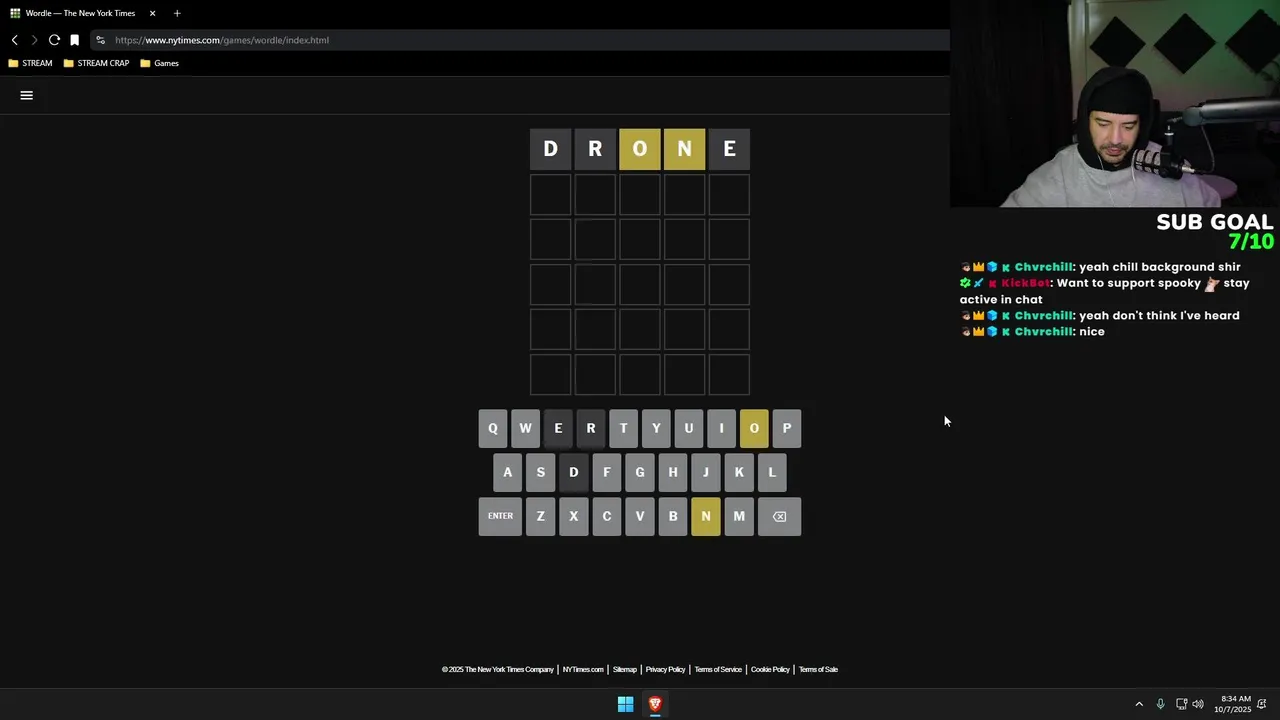Tap the A key on Wordle keyboard

(x=507, y=472)
